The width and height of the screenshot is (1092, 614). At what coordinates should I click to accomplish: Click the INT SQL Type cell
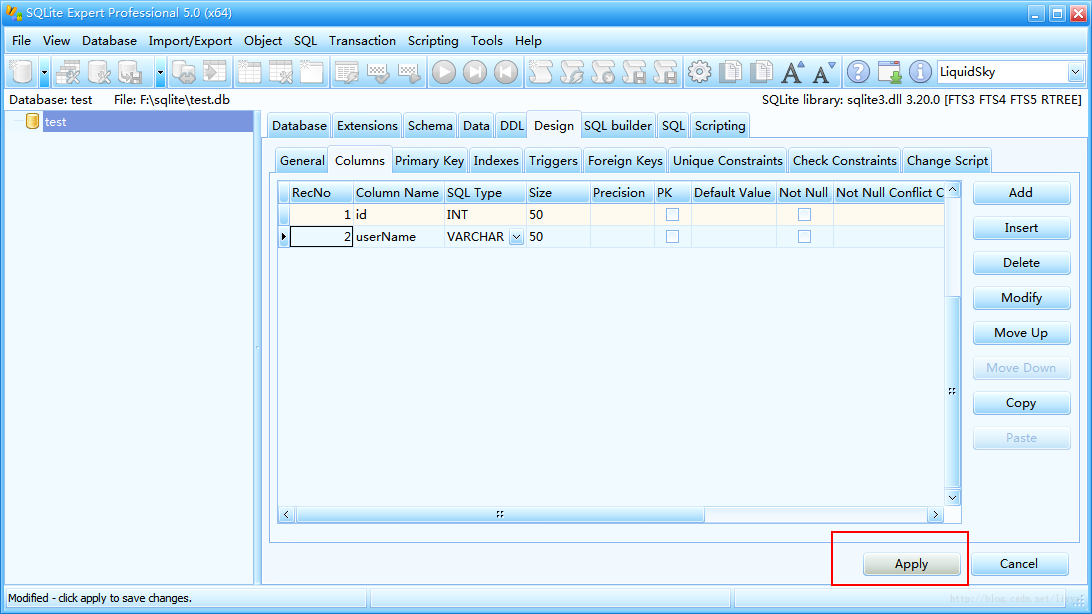(x=484, y=214)
